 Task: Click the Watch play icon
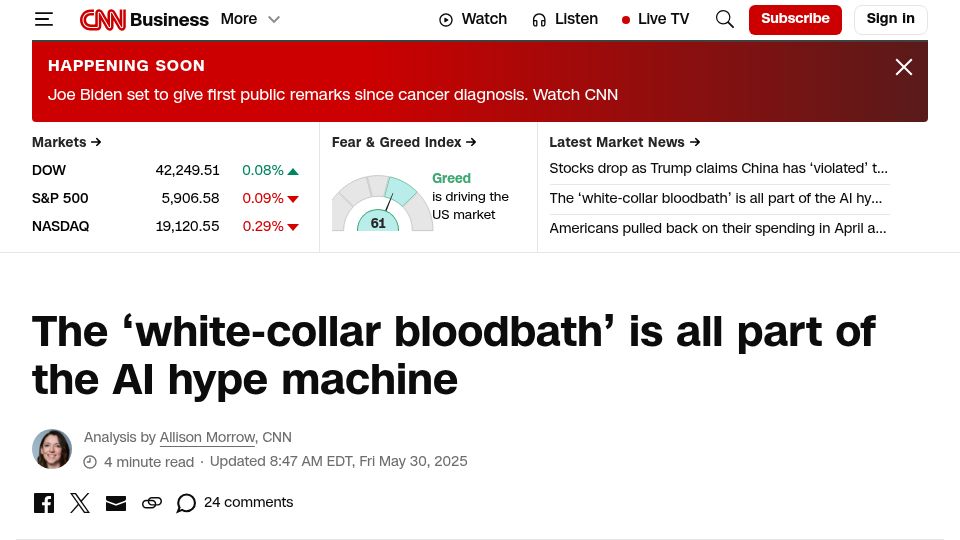(x=446, y=20)
